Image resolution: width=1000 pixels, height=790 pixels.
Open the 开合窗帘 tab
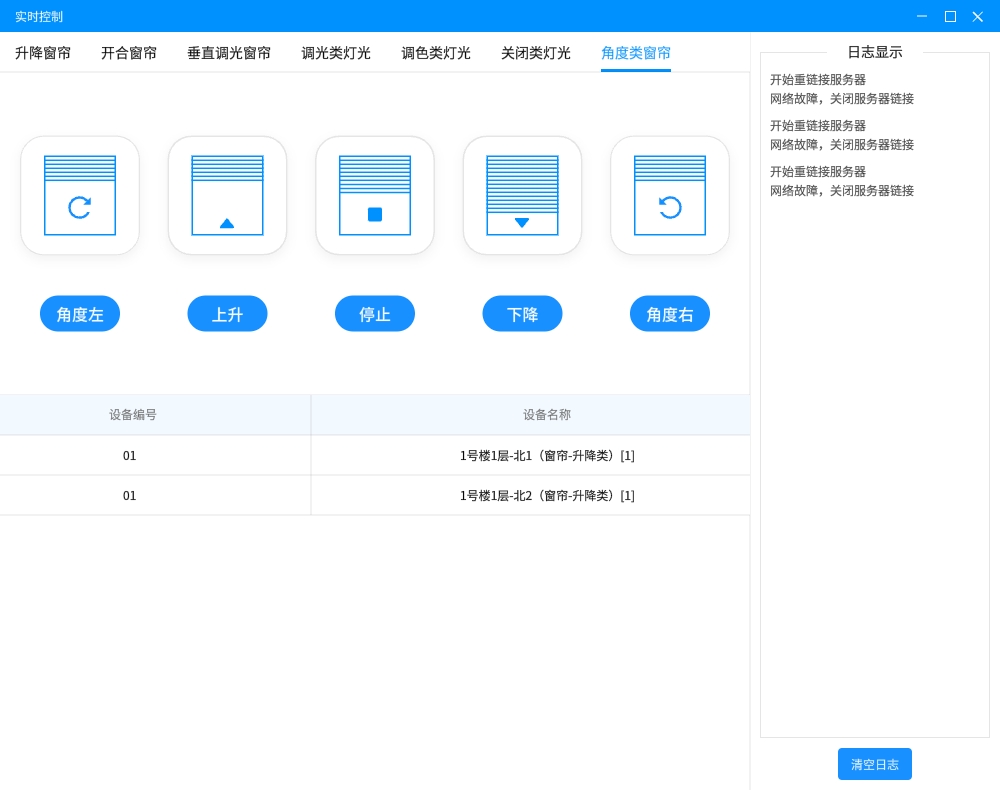(x=129, y=53)
